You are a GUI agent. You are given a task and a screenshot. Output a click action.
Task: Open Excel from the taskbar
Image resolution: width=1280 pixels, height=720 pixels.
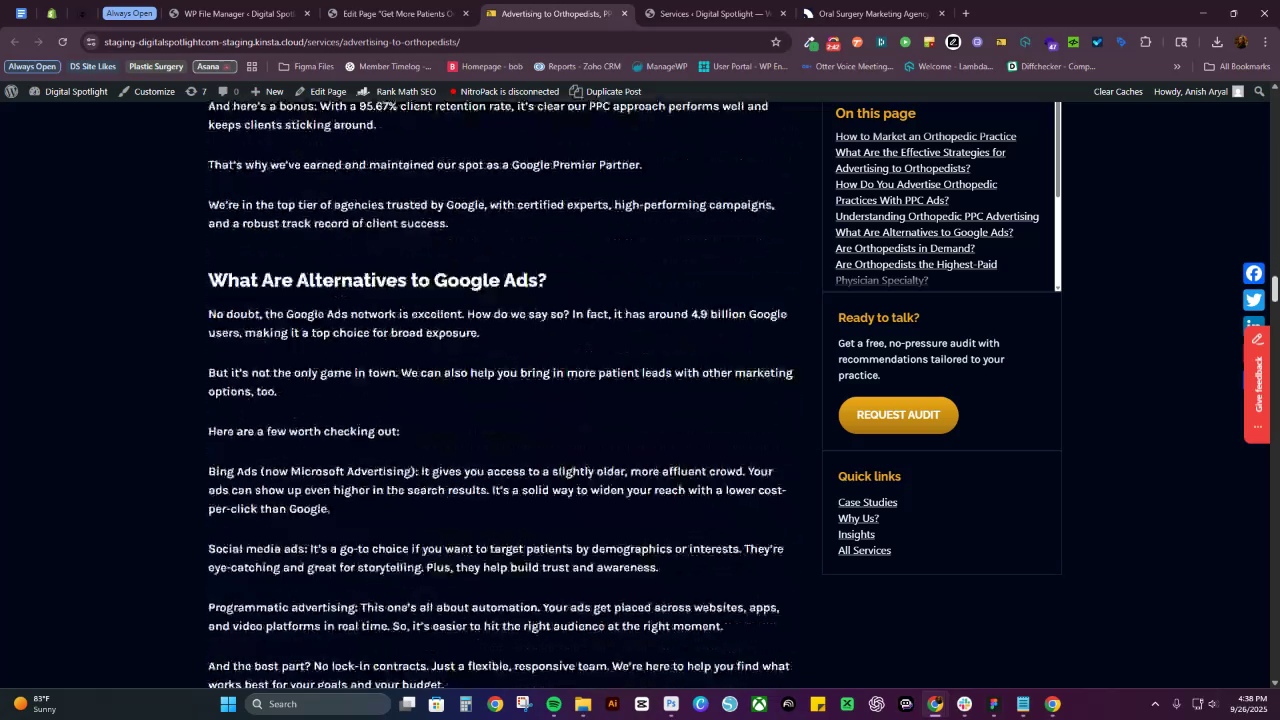(847, 704)
